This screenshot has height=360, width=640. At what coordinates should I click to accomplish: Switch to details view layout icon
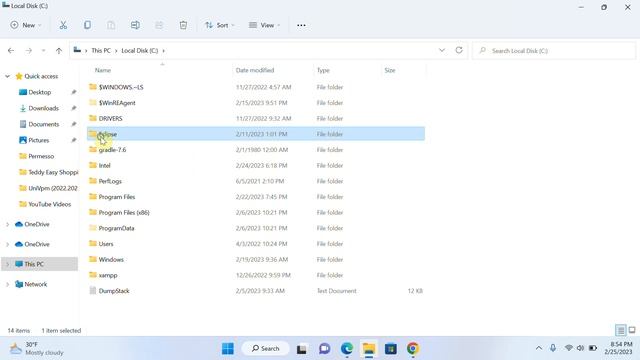coord(620,330)
